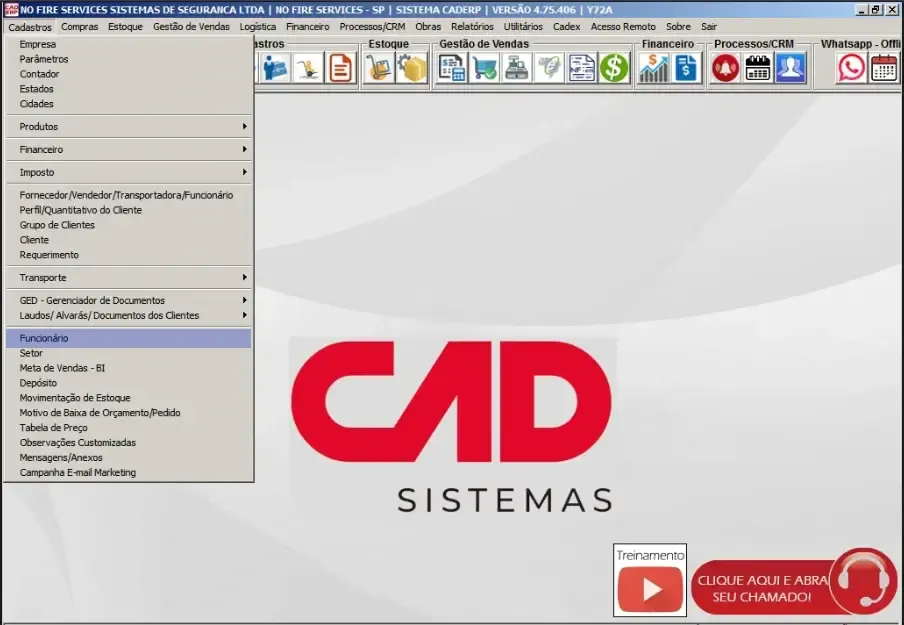Choose Fornecedor/Vendedor/Transportadora/Funcionário entry
Viewport: 904px width, 625px height.
[128, 195]
